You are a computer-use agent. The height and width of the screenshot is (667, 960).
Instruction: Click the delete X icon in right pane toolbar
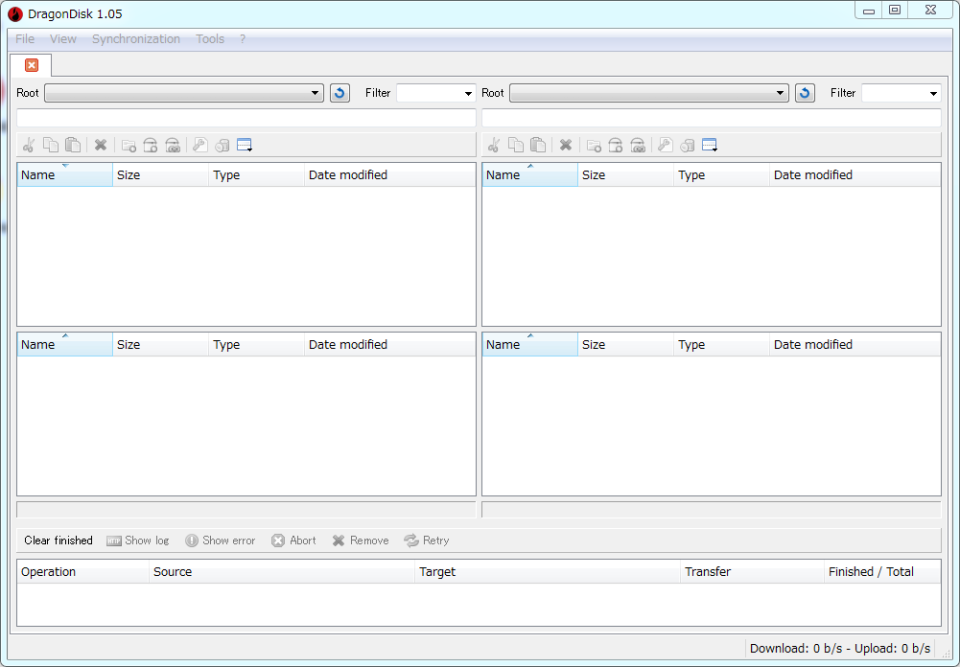point(566,145)
